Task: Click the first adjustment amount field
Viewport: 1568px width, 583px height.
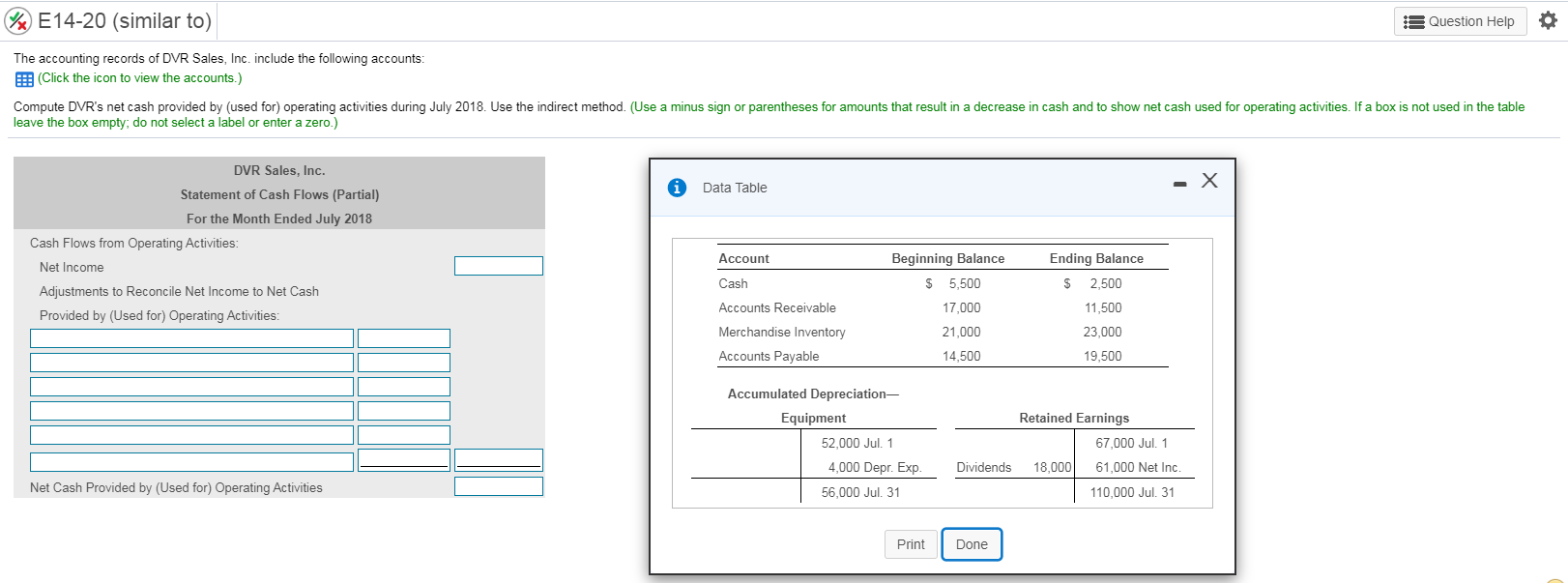Action: tap(404, 338)
